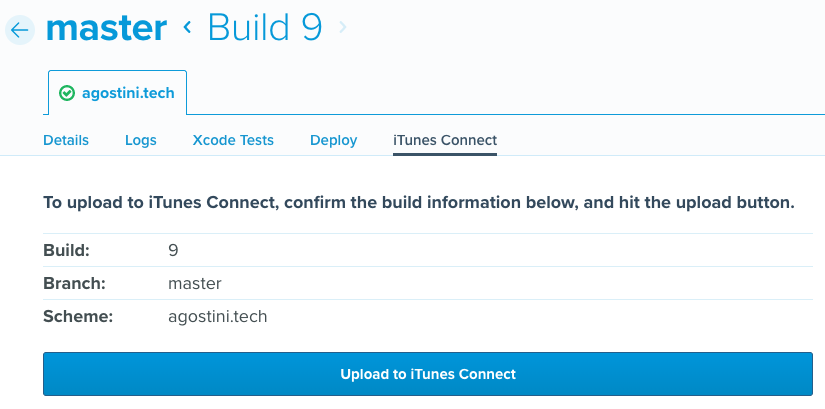Select the iTunes Connect tab
This screenshot has width=825, height=409.
445,140
